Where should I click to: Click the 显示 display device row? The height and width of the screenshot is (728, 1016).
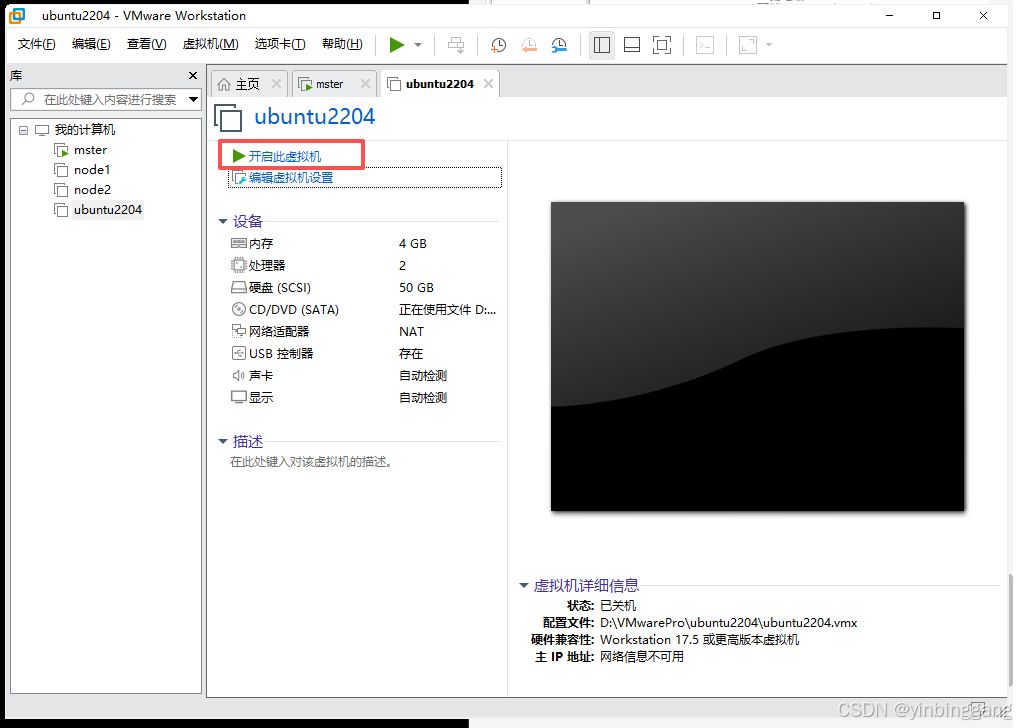click(363, 398)
